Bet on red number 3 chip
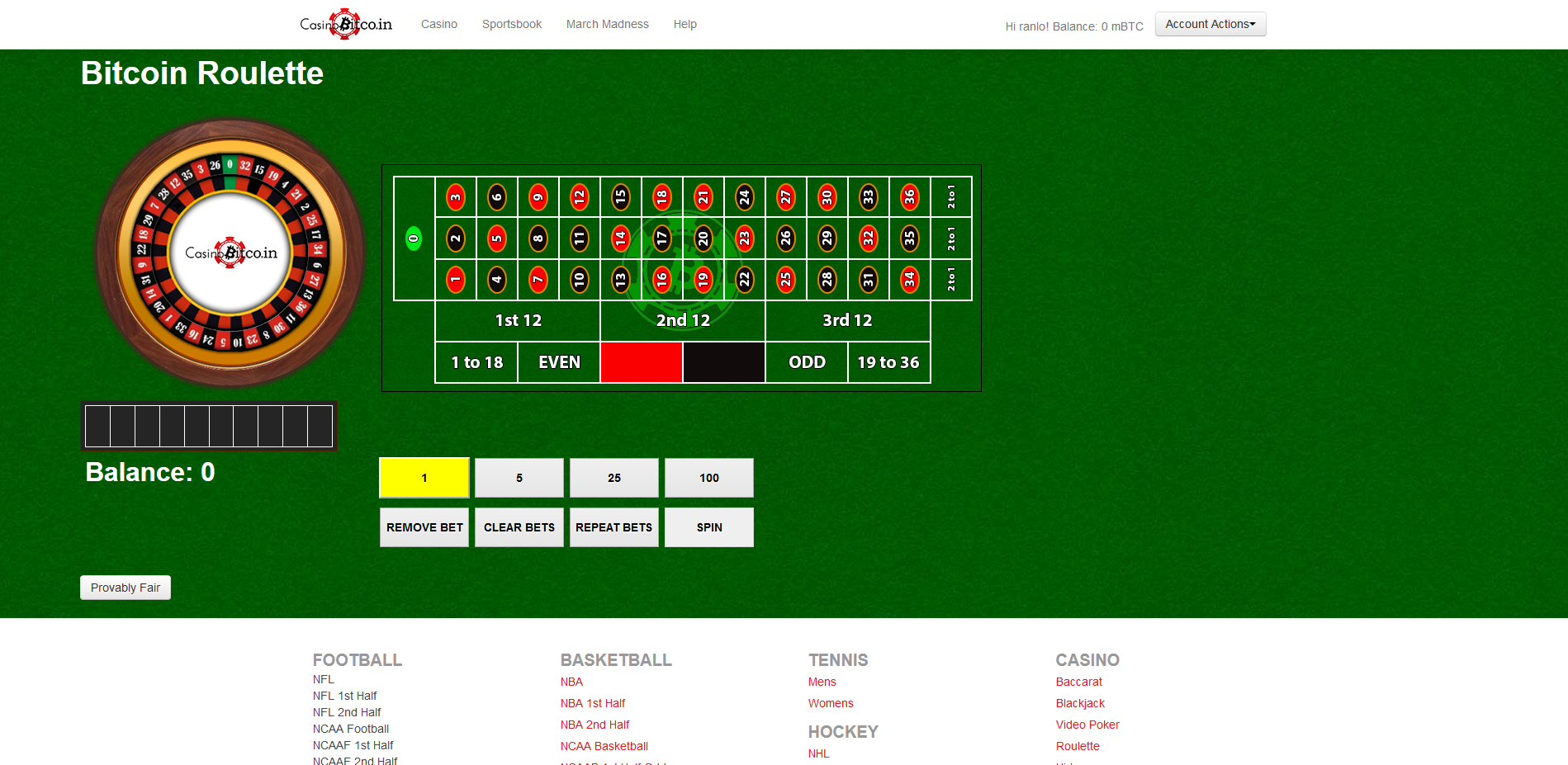 pos(456,197)
